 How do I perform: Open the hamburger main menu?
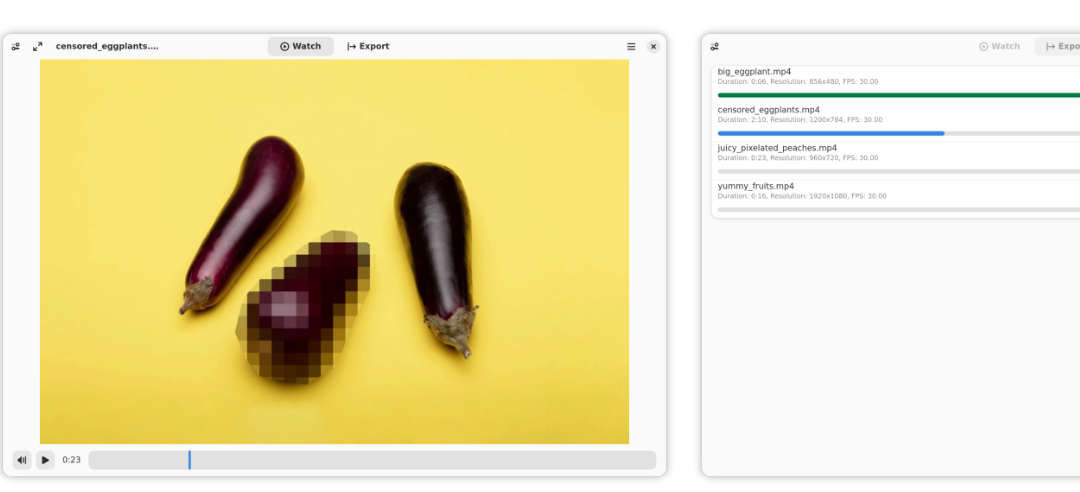pos(631,46)
